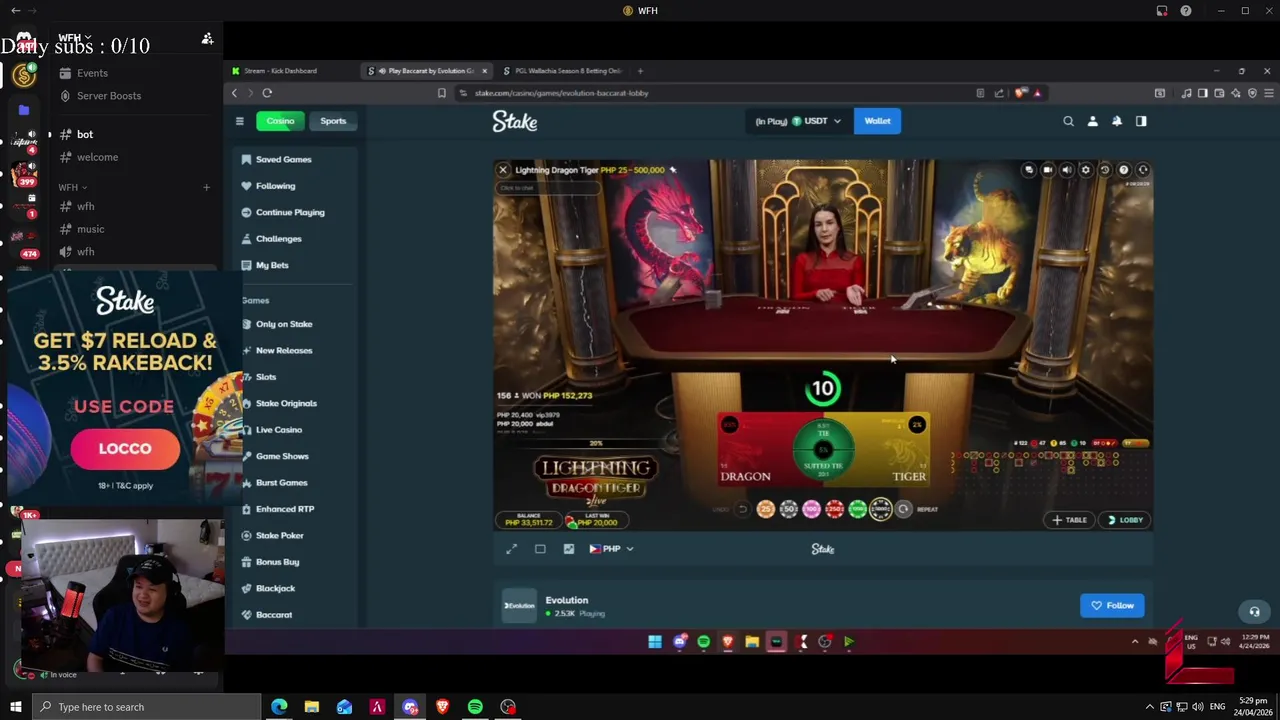Open the game history clock icon

pos(1104,170)
